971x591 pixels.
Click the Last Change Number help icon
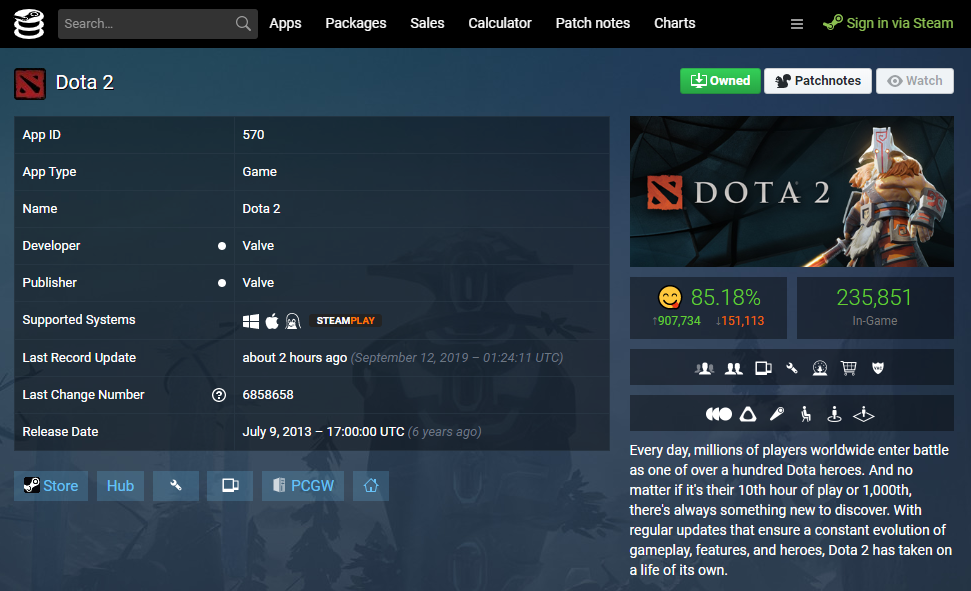click(x=219, y=395)
